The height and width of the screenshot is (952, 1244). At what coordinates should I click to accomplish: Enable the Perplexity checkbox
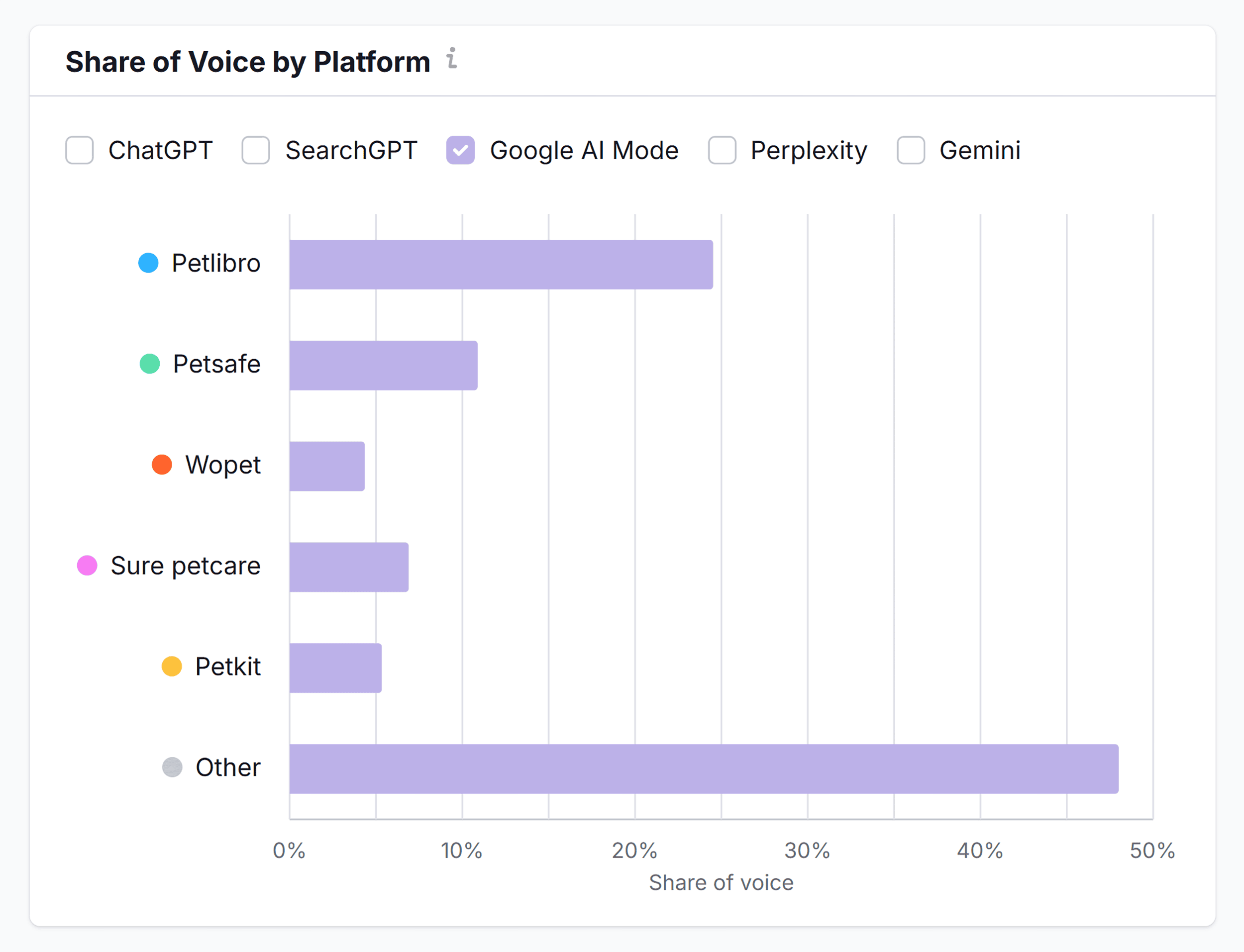click(x=722, y=150)
